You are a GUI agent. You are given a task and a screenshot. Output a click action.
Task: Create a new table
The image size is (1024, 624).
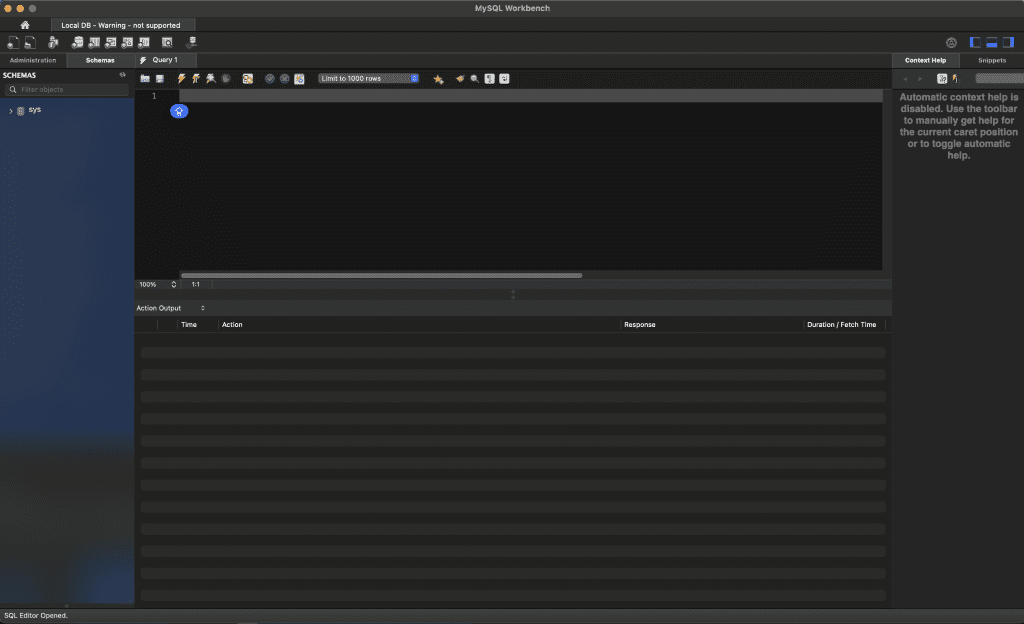tap(94, 42)
